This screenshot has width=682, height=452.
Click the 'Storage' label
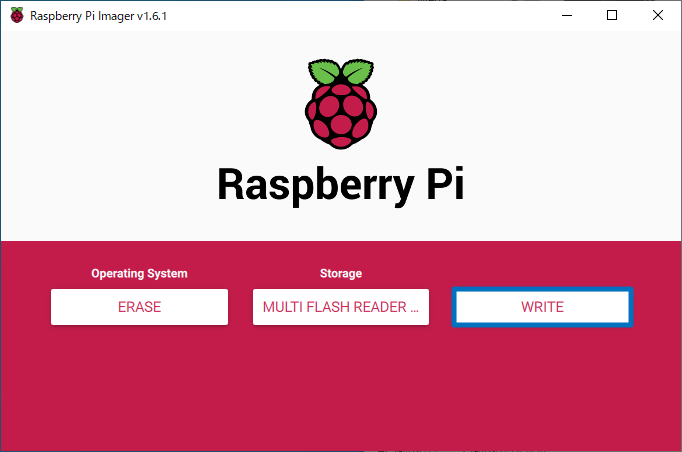341,273
